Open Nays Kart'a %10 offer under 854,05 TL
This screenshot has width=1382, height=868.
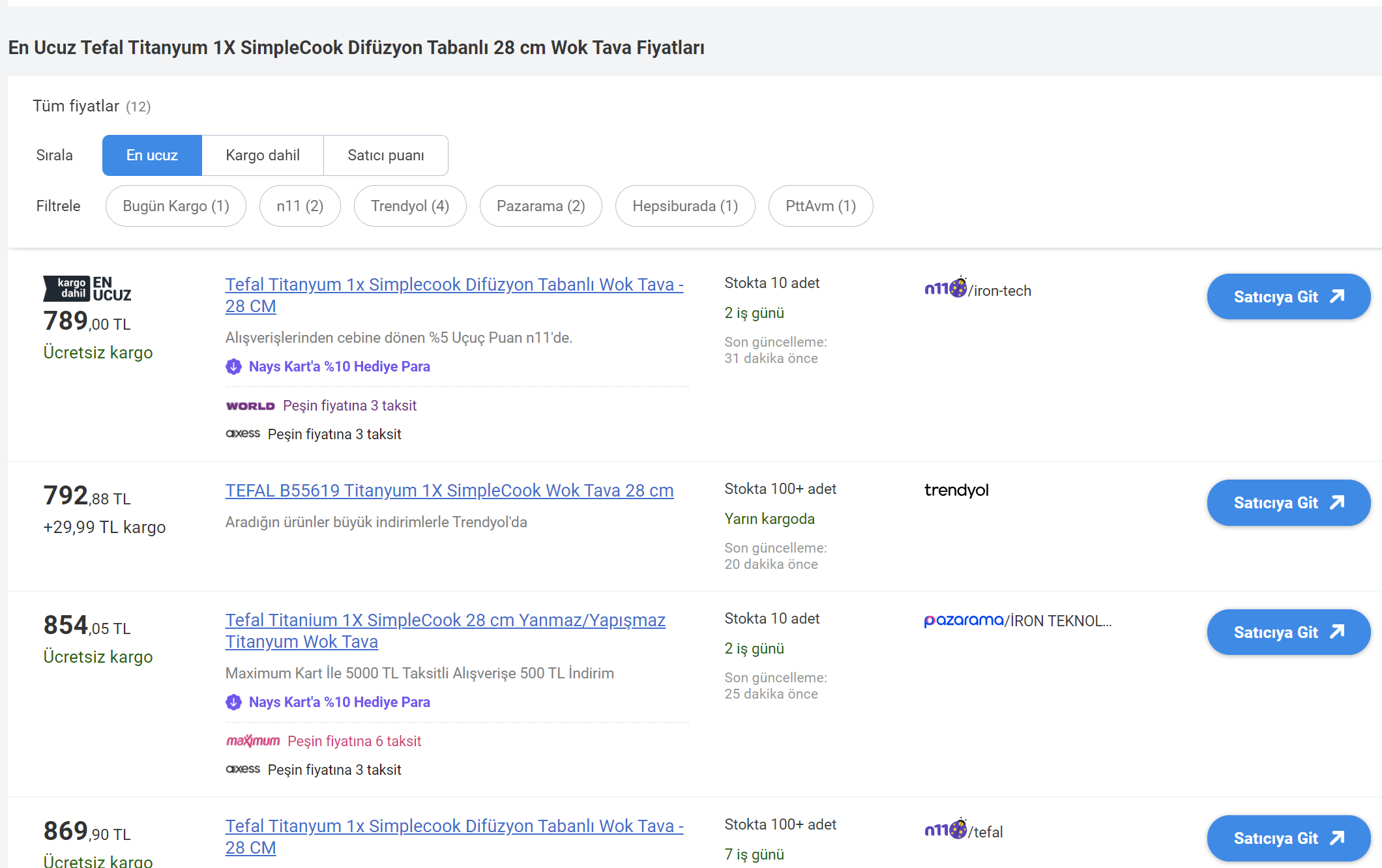pyautogui.click(x=339, y=702)
